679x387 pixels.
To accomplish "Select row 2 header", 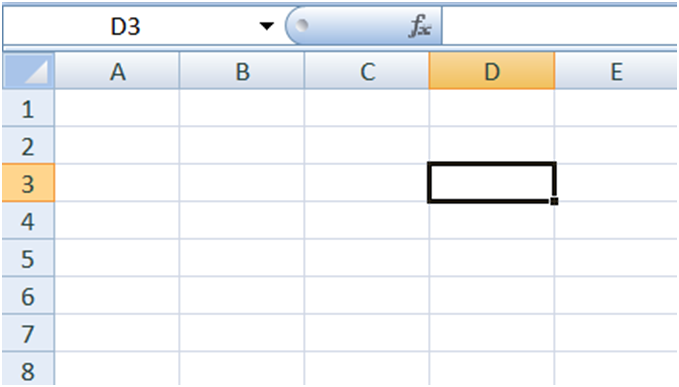I will point(29,145).
